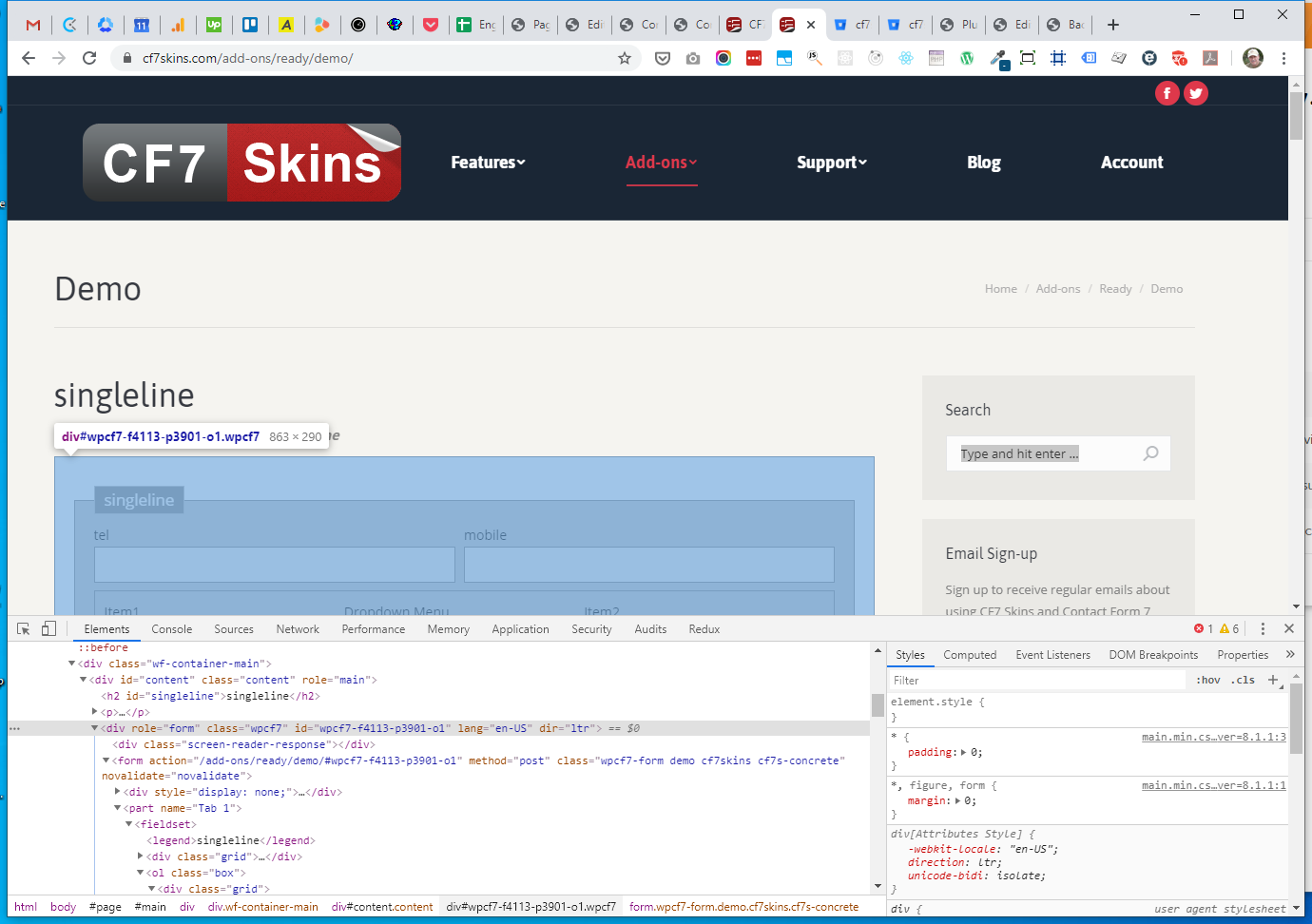The width and height of the screenshot is (1312, 924).
Task: Toggle the :hov element state panel
Action: [x=1208, y=681]
